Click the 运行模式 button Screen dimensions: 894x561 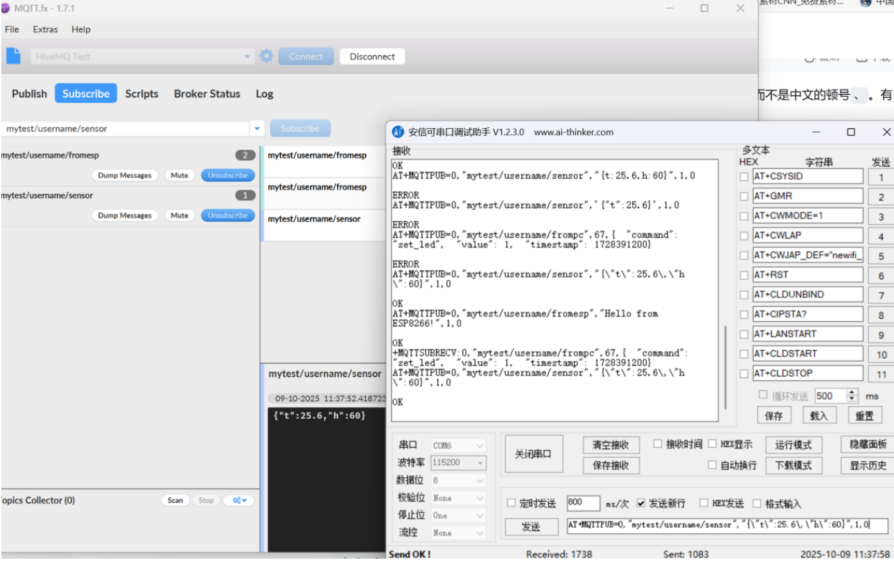[794, 445]
